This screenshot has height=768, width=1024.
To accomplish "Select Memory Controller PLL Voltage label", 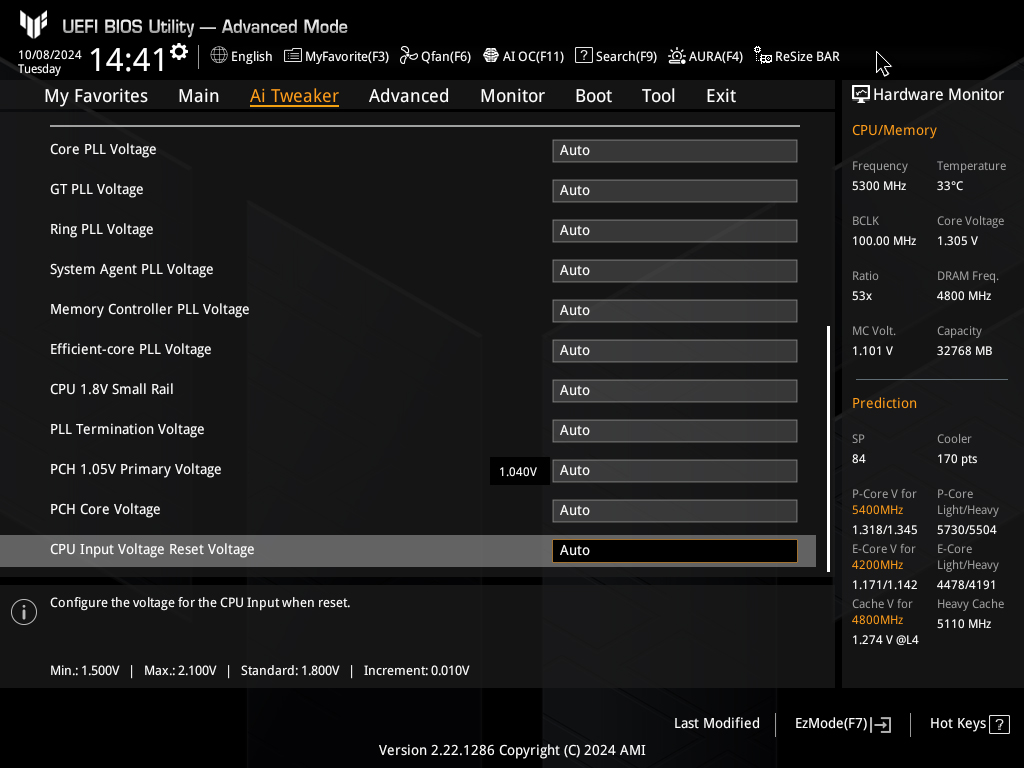I will pos(150,310).
